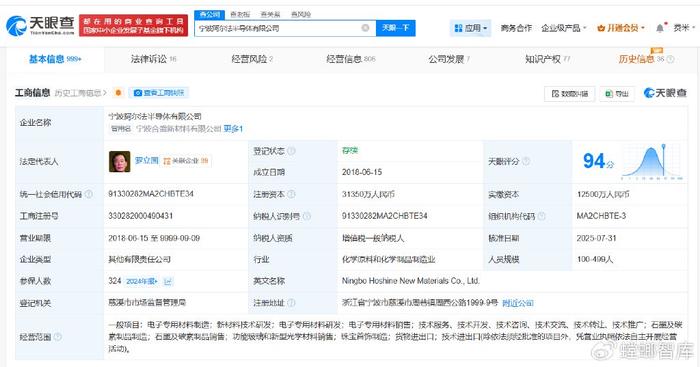700x367 pixels.
Task: Switch to the 知识产权 tab
Action: (547, 59)
